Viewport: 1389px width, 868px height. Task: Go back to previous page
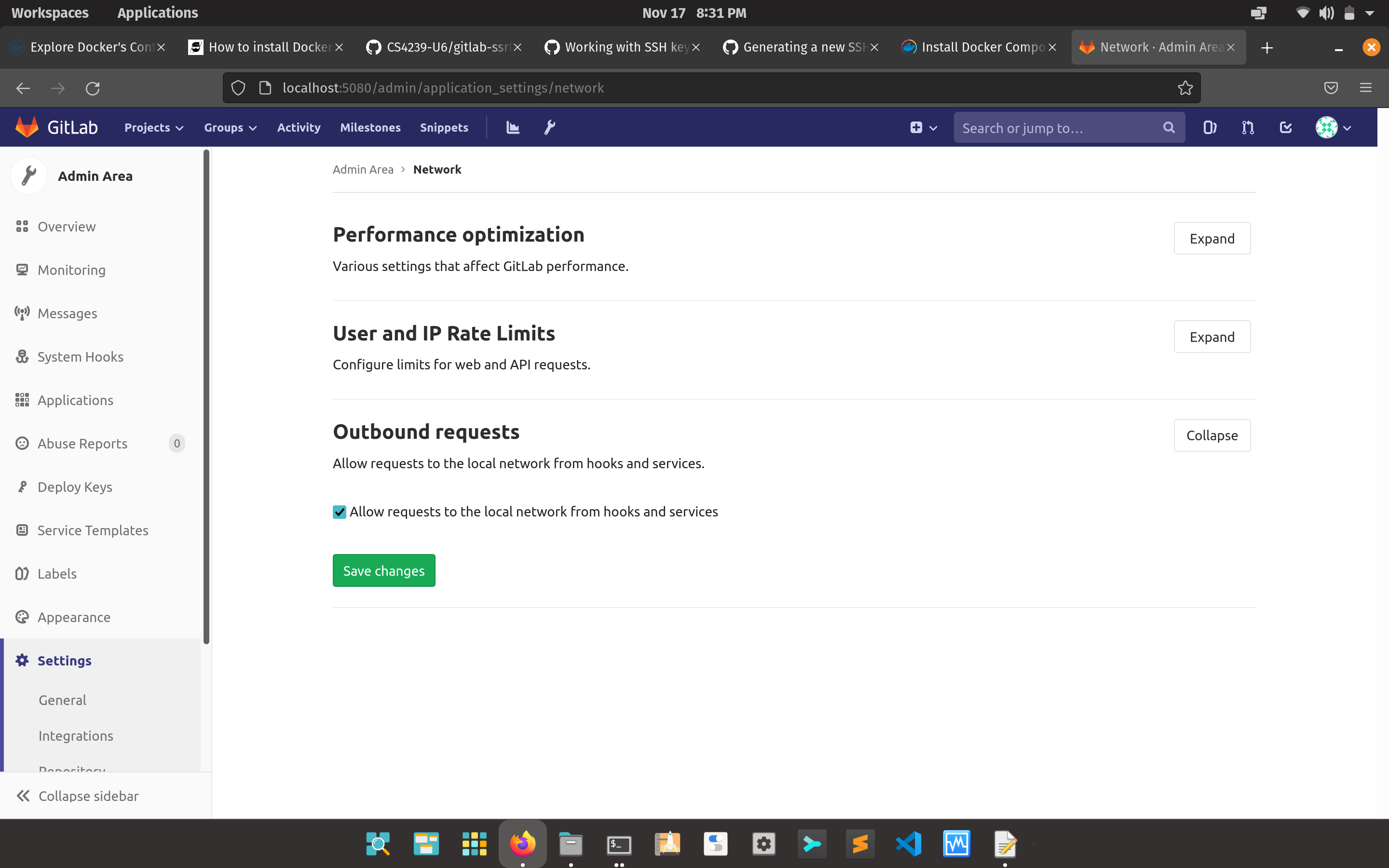tap(23, 88)
